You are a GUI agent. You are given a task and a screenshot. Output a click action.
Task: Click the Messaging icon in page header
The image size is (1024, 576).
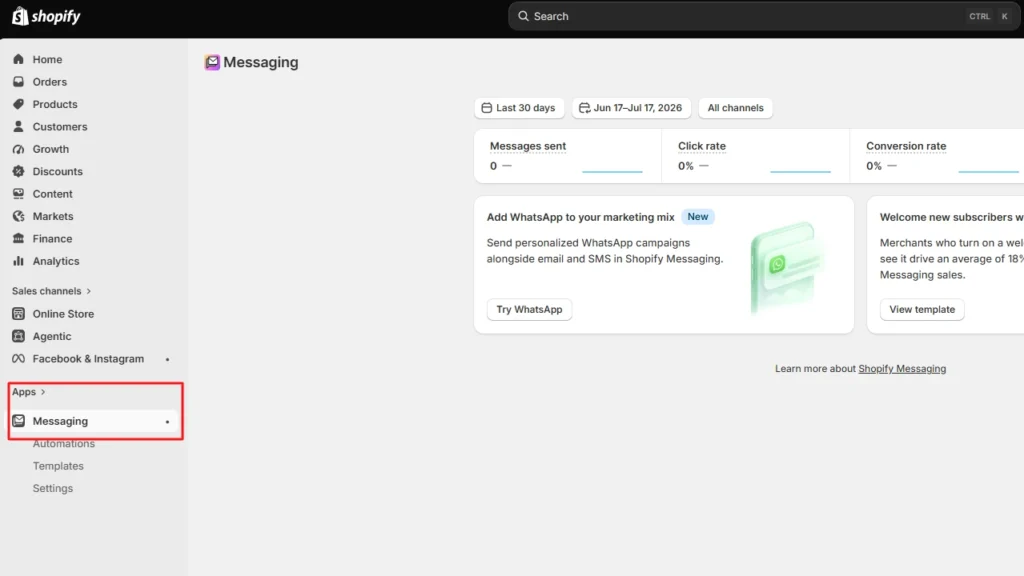pos(212,62)
